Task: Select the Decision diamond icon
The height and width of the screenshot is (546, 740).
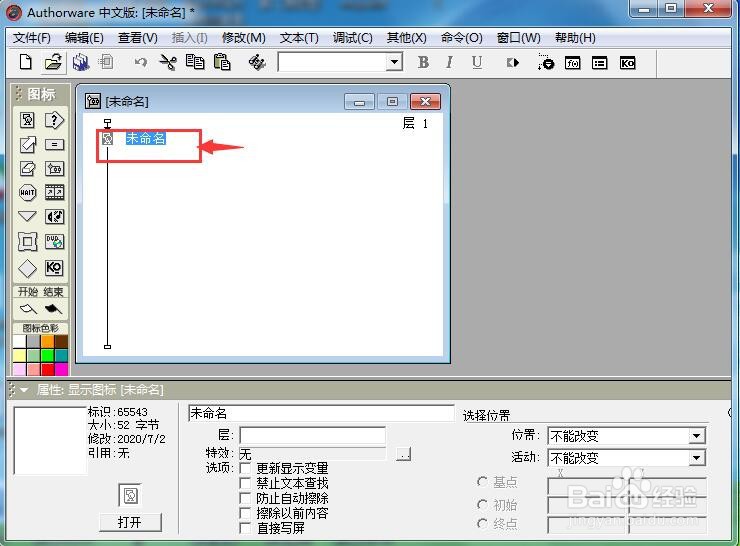Action: coord(27,268)
